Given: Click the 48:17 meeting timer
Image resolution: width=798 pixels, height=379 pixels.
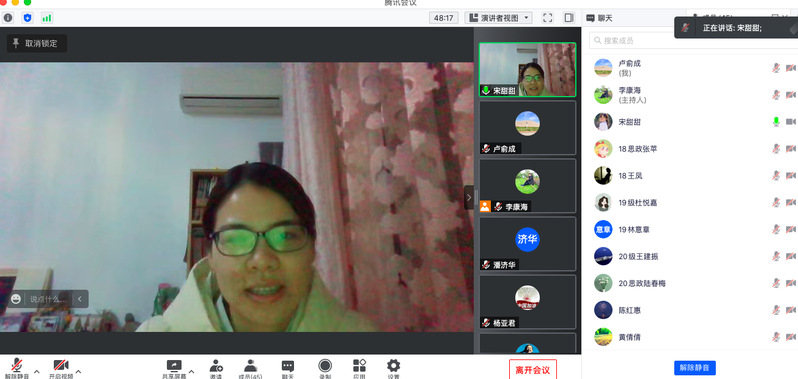Looking at the screenshot, I should coord(443,18).
